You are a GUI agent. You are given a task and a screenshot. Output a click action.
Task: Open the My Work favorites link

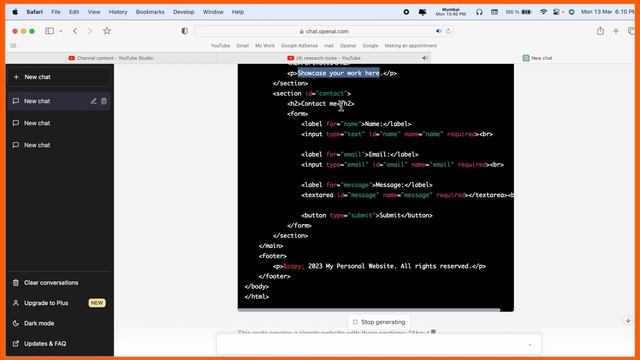265,46
